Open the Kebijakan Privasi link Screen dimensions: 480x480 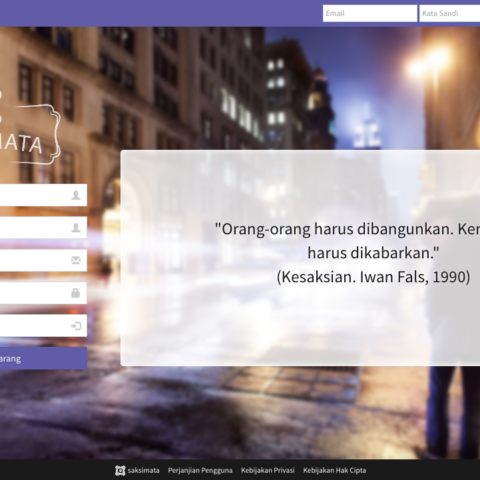[x=268, y=470]
